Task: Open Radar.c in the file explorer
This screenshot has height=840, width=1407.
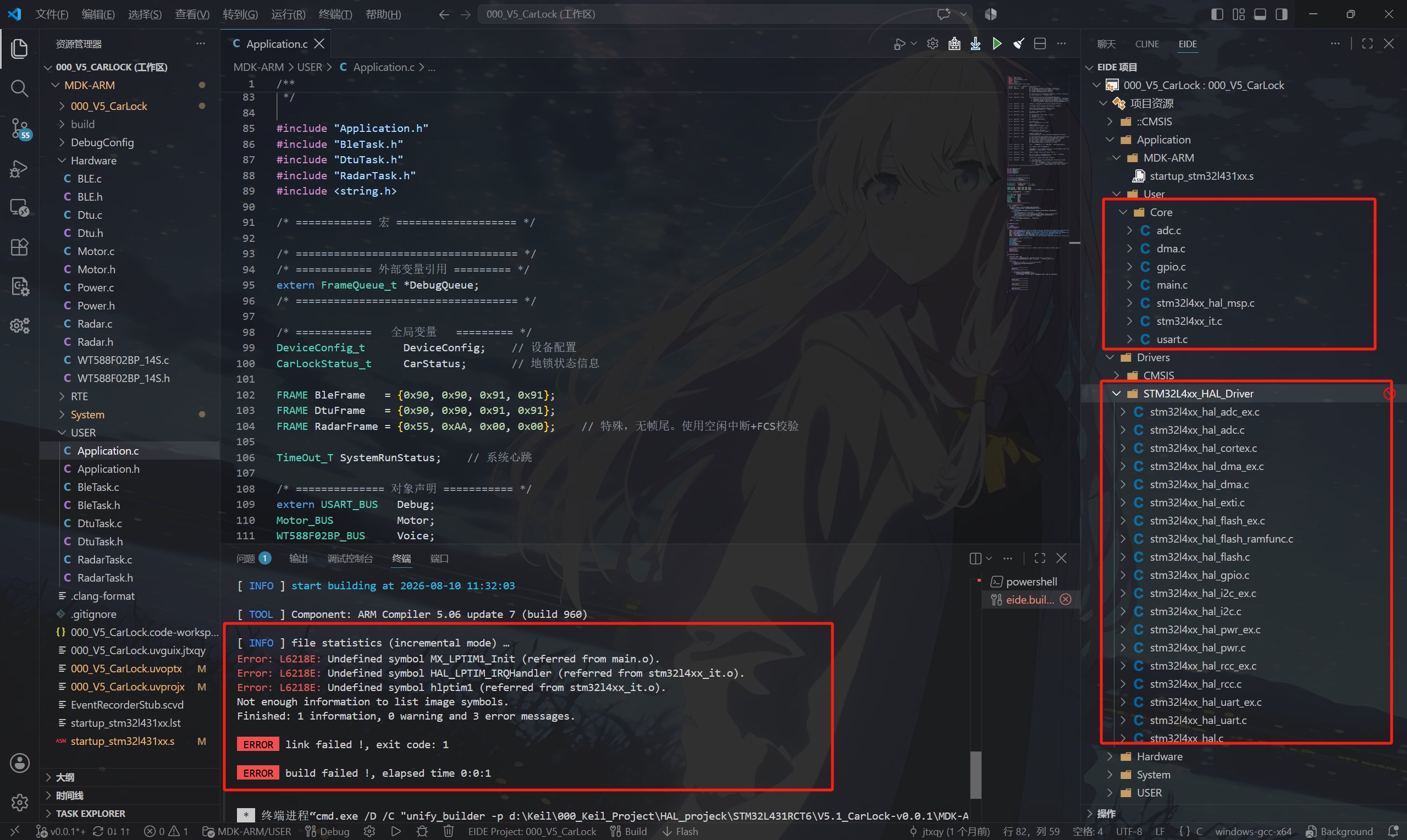Action: click(x=95, y=324)
